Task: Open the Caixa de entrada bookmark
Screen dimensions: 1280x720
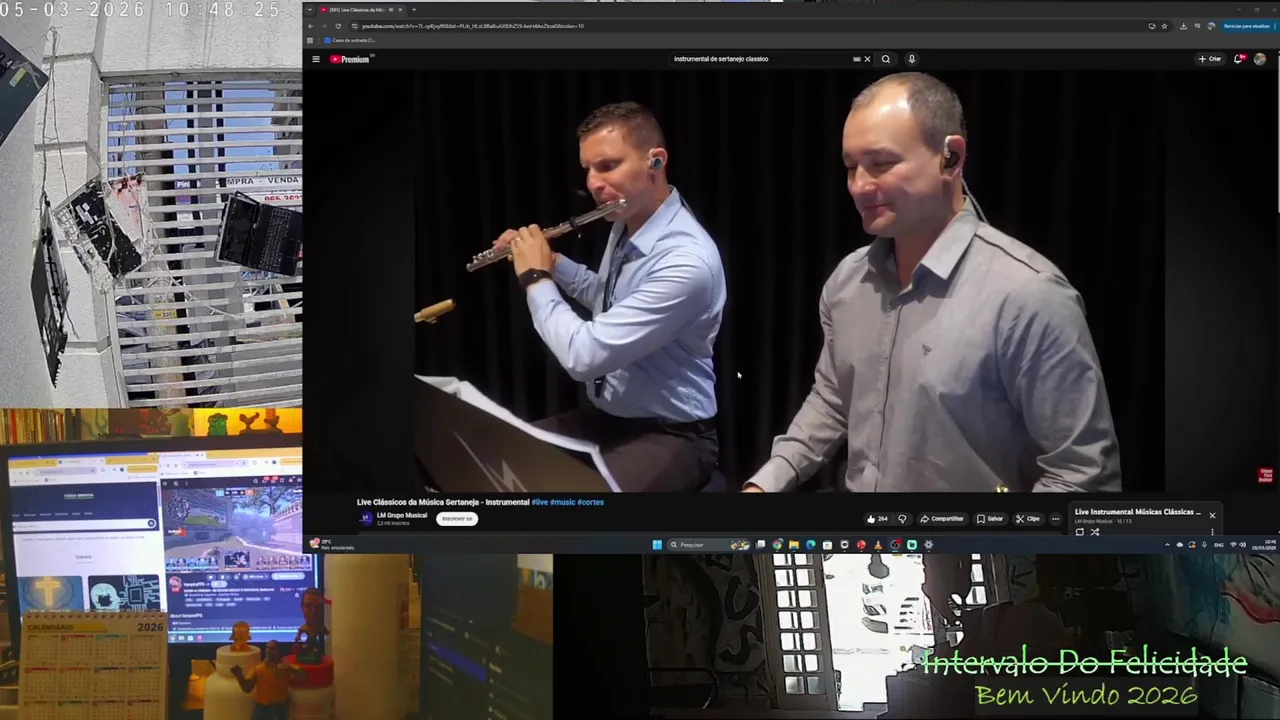Action: click(x=350, y=40)
